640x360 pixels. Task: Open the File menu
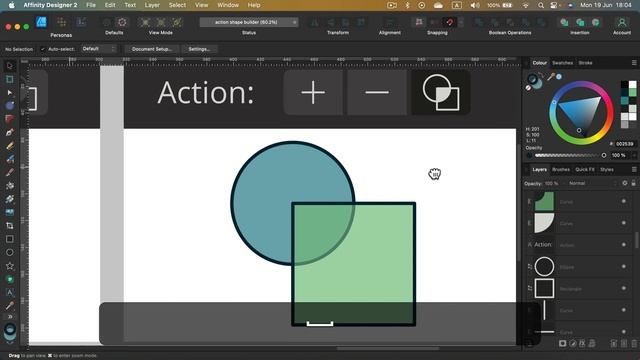[91, 5]
